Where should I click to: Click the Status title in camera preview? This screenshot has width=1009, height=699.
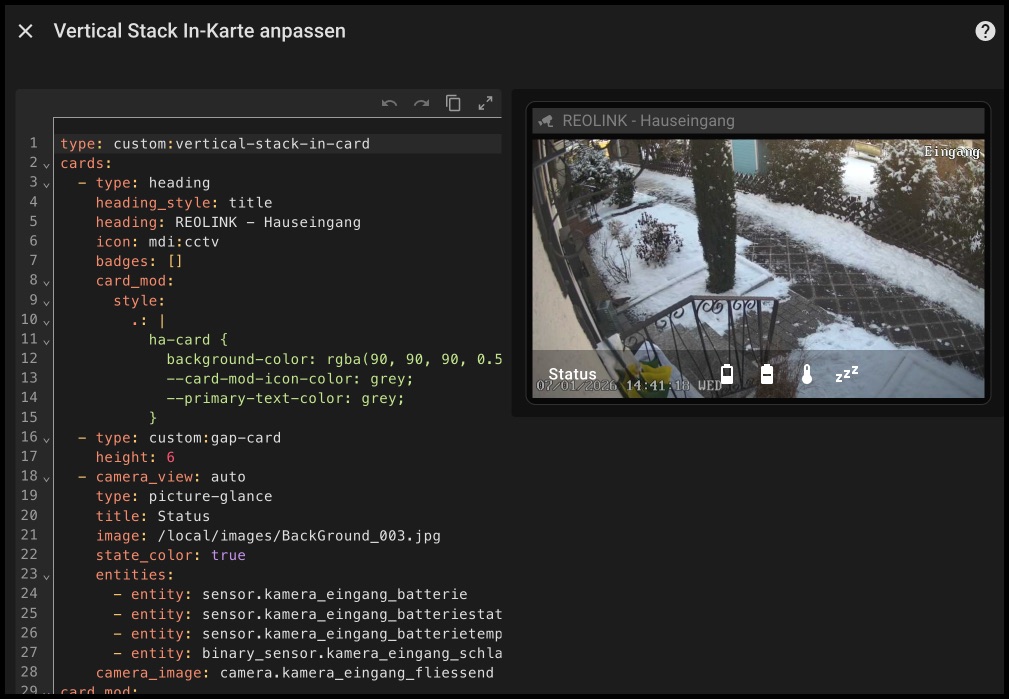(572, 375)
